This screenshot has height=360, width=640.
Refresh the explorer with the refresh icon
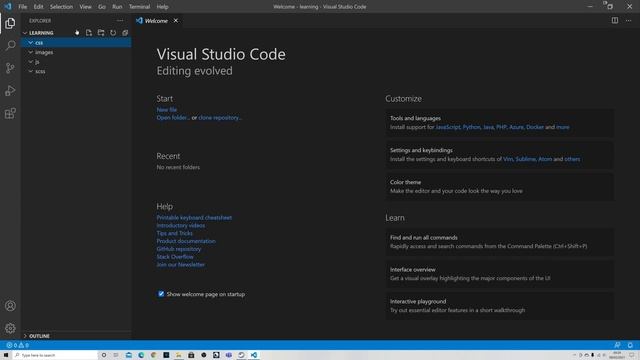coord(113,33)
